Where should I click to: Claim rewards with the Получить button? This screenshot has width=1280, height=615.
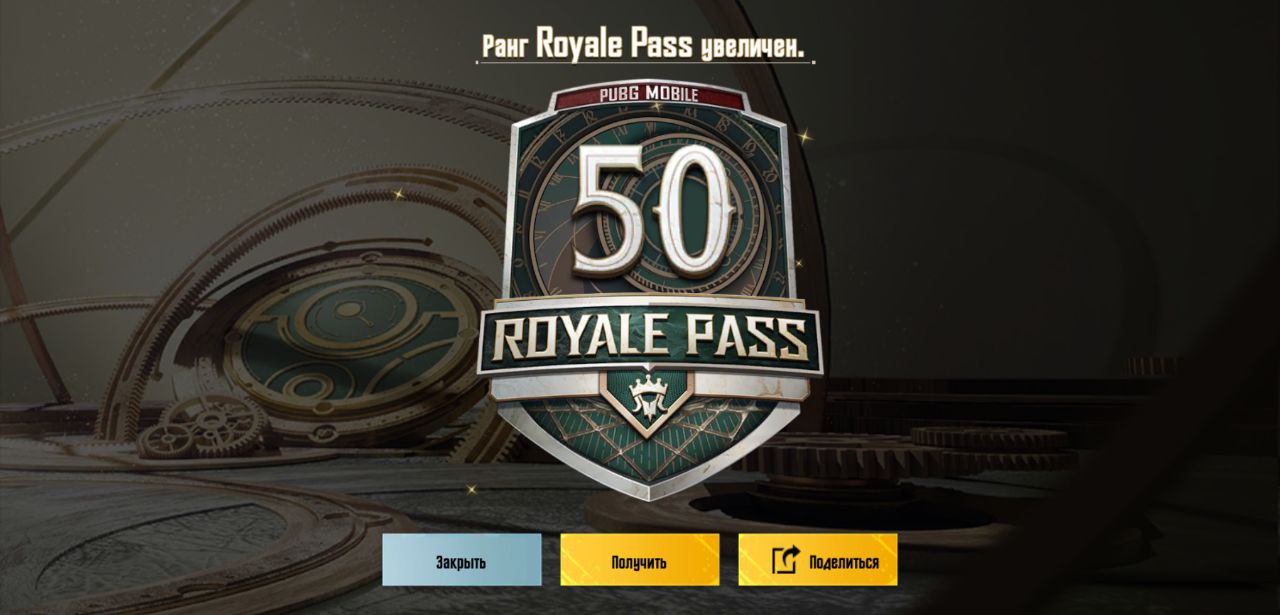[x=639, y=560]
